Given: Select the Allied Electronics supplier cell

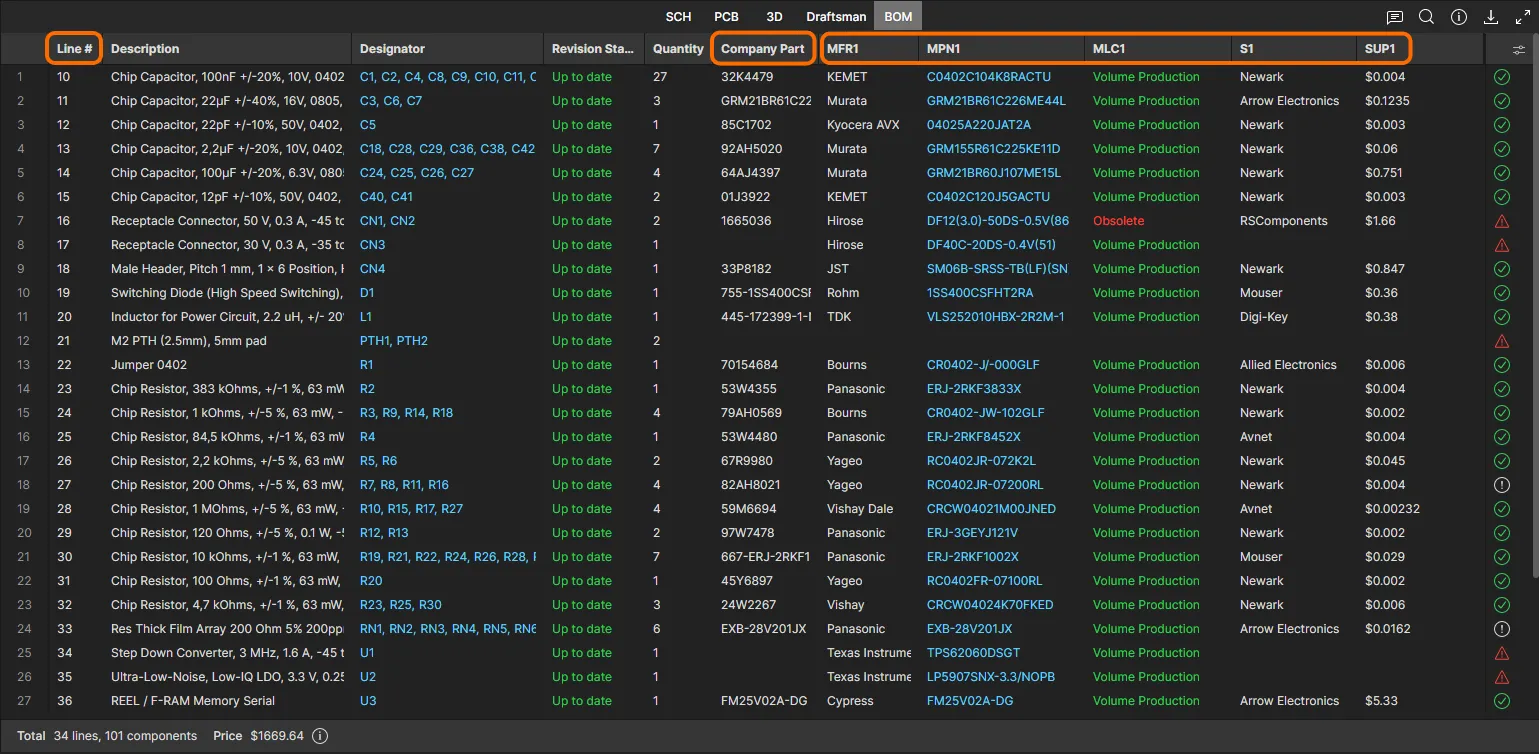Looking at the screenshot, I should pos(1288,365).
